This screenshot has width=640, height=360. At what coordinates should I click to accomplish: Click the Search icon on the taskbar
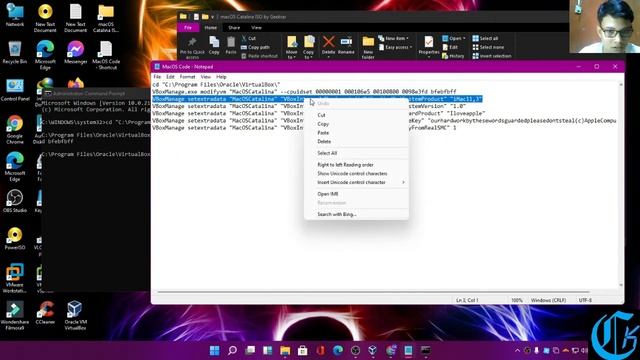point(232,350)
